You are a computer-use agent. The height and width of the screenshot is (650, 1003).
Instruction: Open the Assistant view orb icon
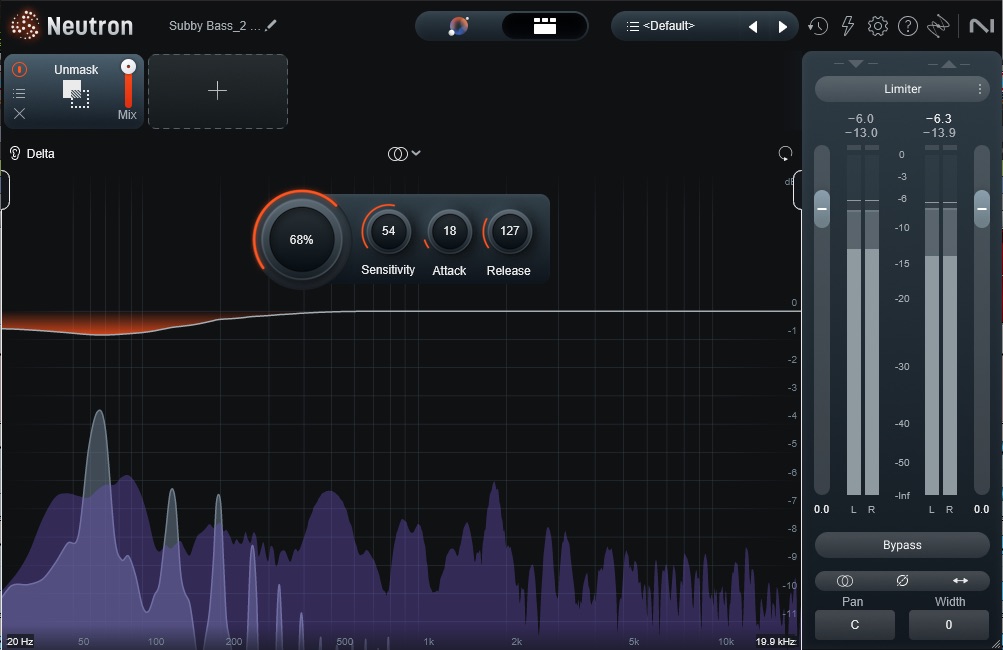pos(459,26)
